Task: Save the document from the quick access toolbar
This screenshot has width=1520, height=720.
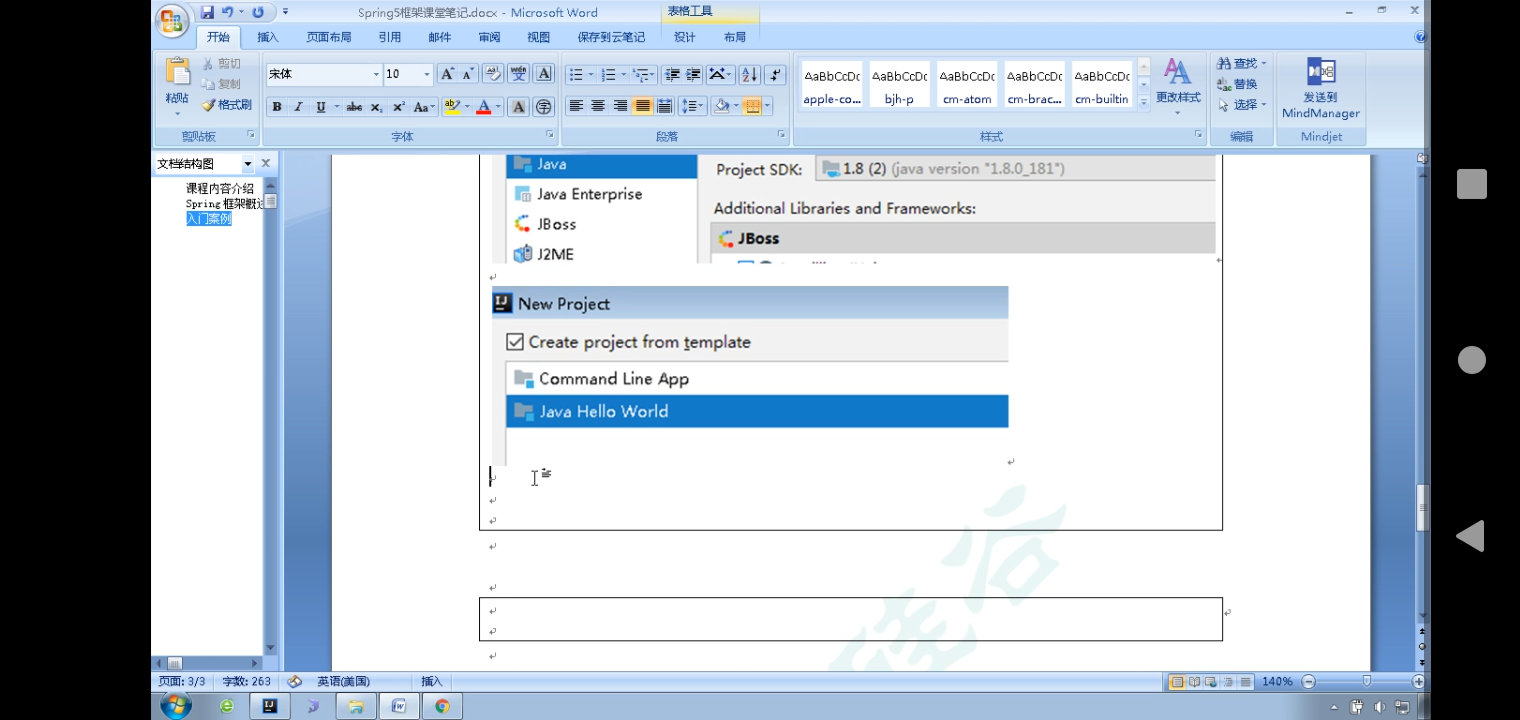Action: pos(207,12)
